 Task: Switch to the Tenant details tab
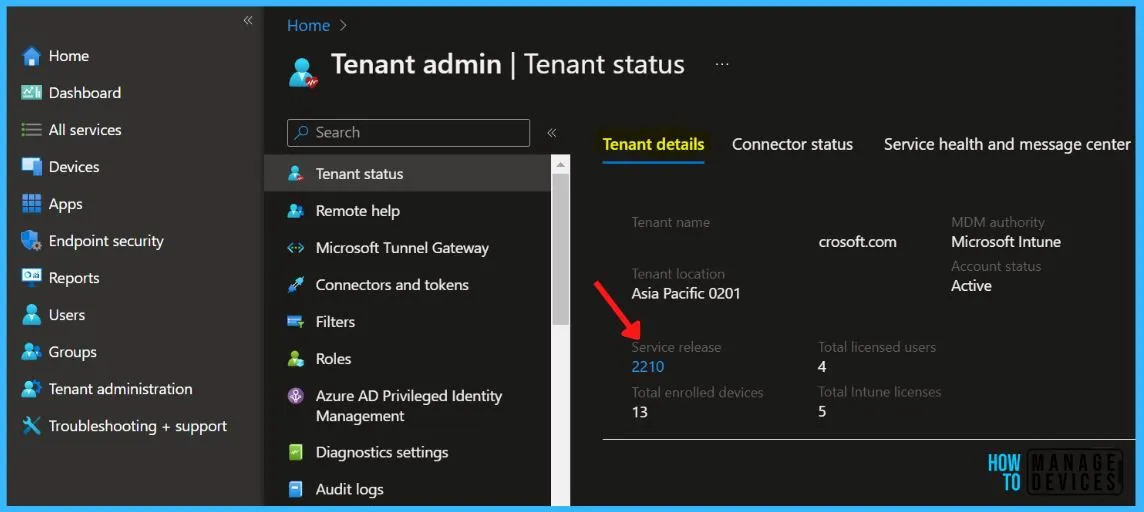653,144
